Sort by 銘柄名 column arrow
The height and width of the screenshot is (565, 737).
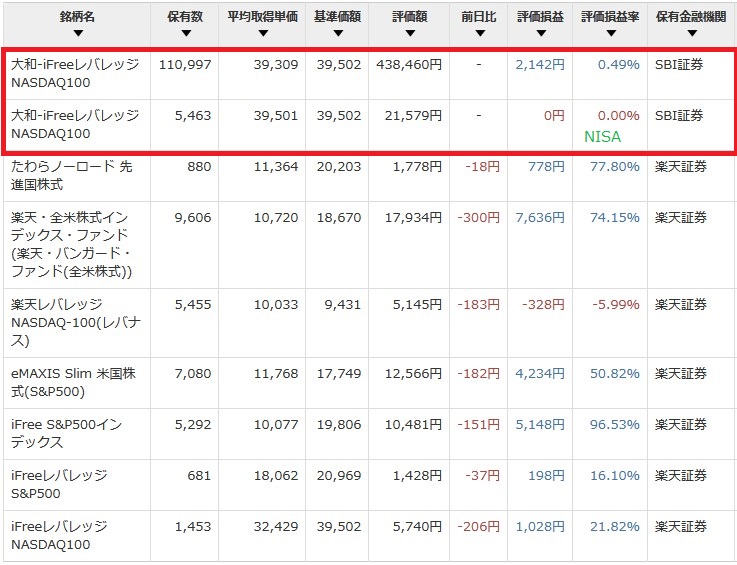pos(78,33)
